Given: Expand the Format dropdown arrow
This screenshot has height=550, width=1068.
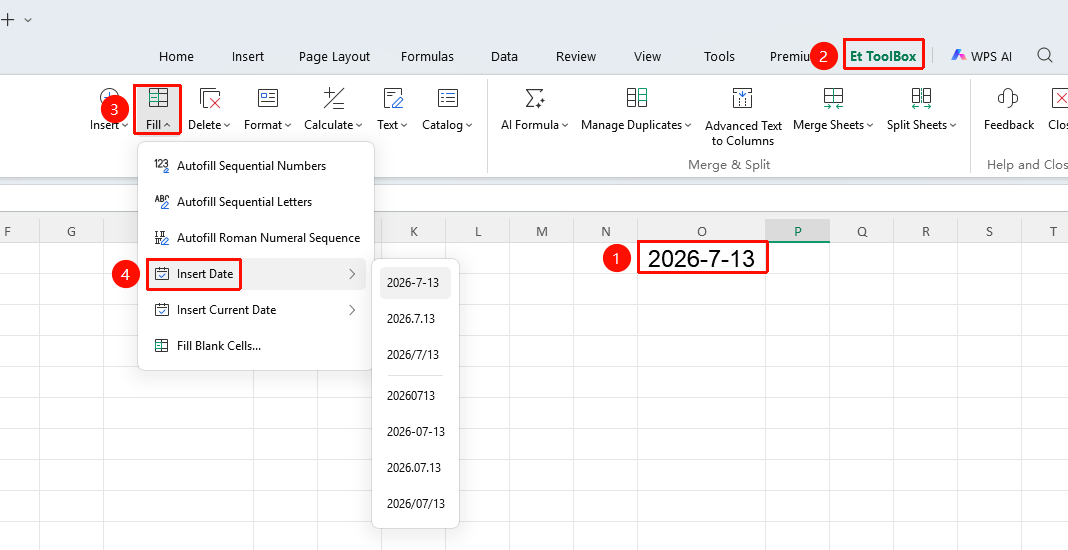Looking at the screenshot, I should click(288, 125).
